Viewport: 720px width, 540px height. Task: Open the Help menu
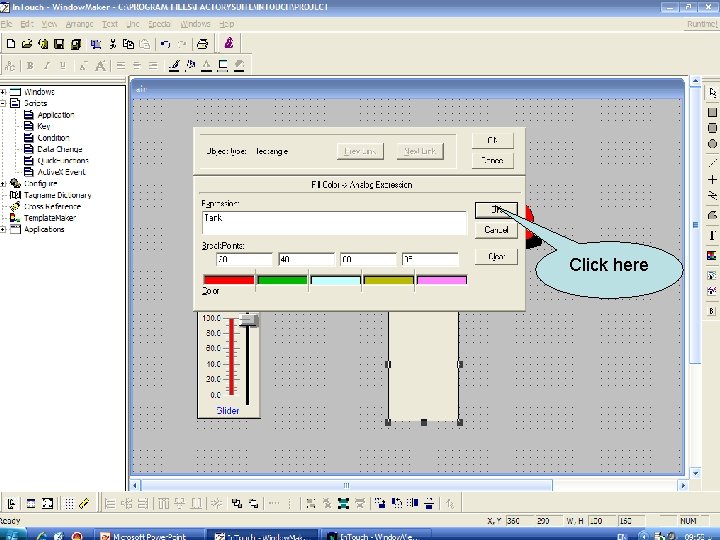227,24
